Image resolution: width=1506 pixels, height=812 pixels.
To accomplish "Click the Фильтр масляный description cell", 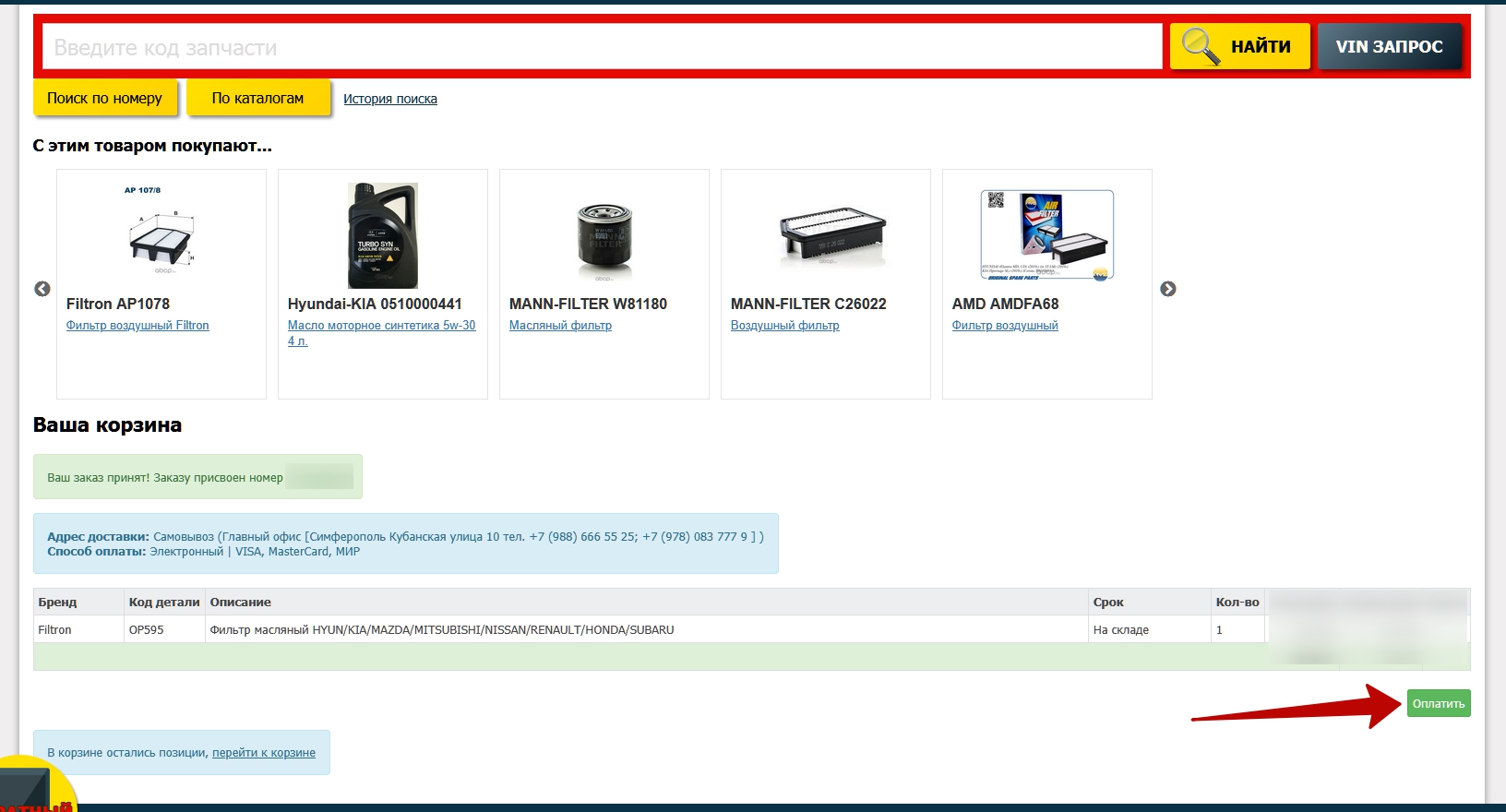I will pos(646,629).
